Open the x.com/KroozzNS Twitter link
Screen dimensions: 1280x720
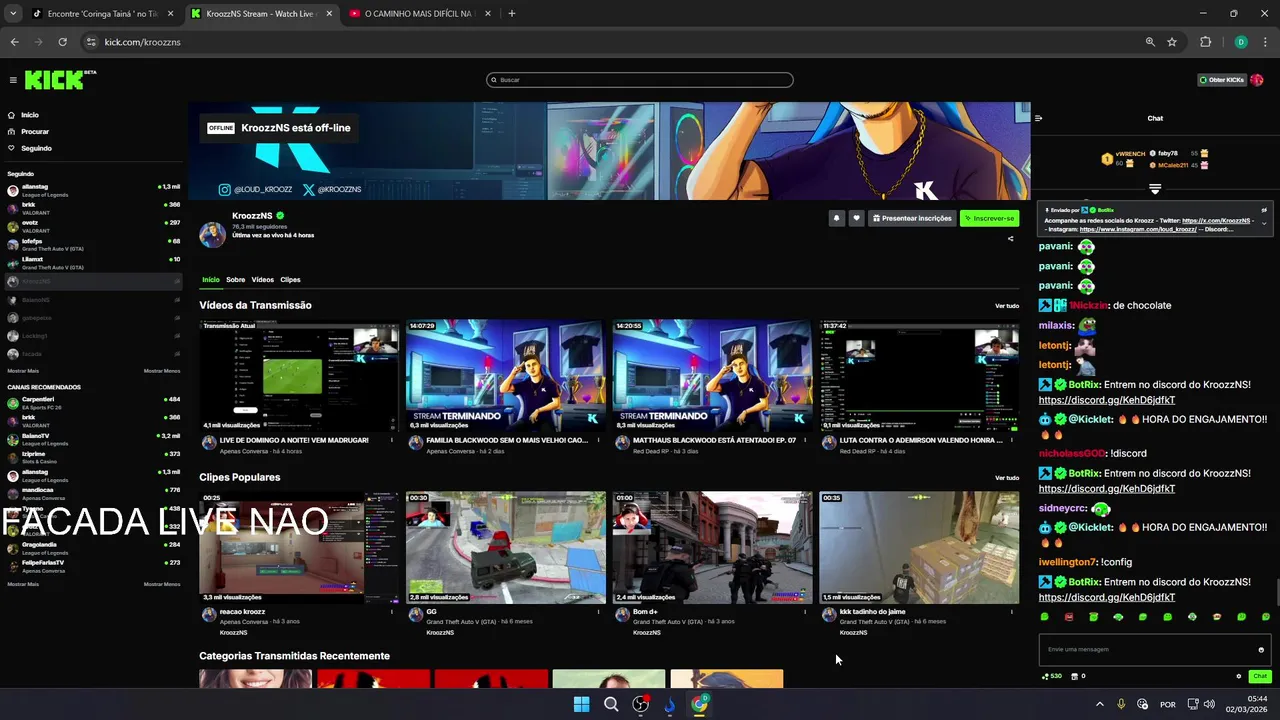[1216, 220]
